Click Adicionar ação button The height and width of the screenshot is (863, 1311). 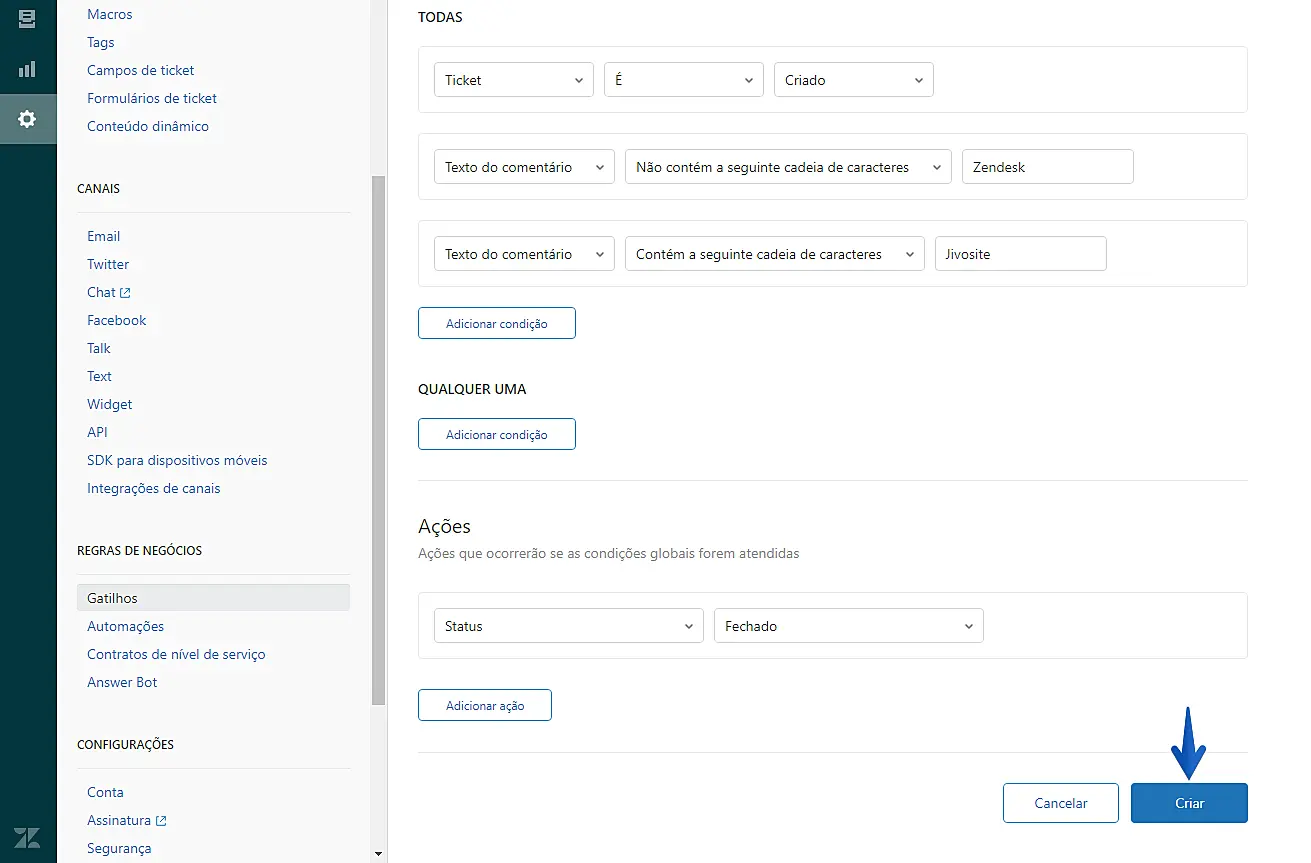click(x=484, y=705)
